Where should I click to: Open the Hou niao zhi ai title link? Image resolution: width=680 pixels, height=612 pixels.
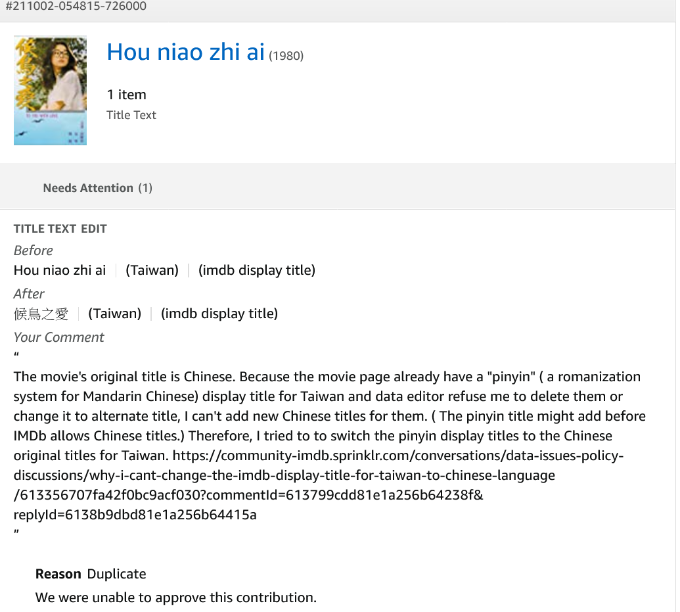pos(185,53)
